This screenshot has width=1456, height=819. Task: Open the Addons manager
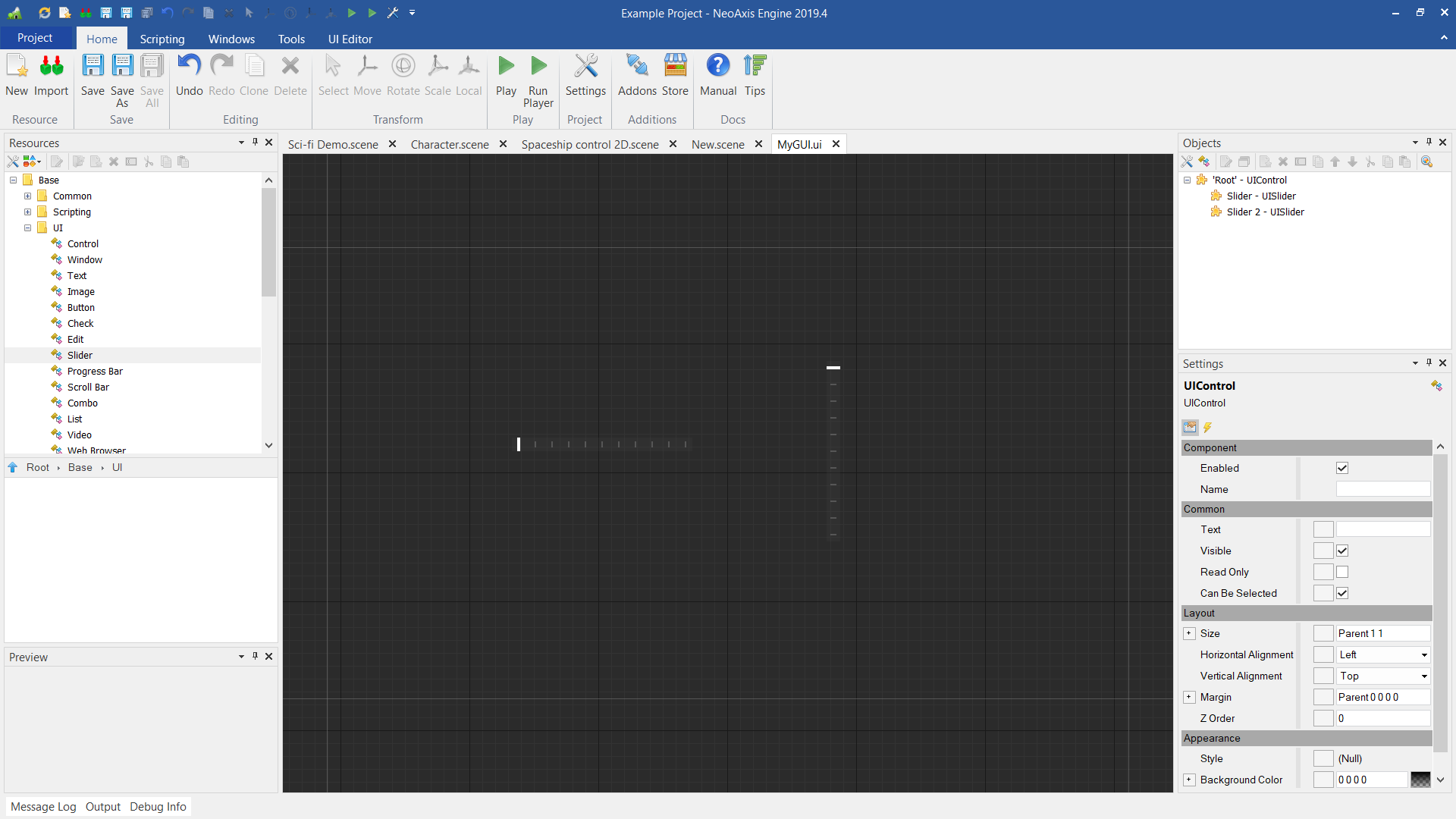(636, 74)
